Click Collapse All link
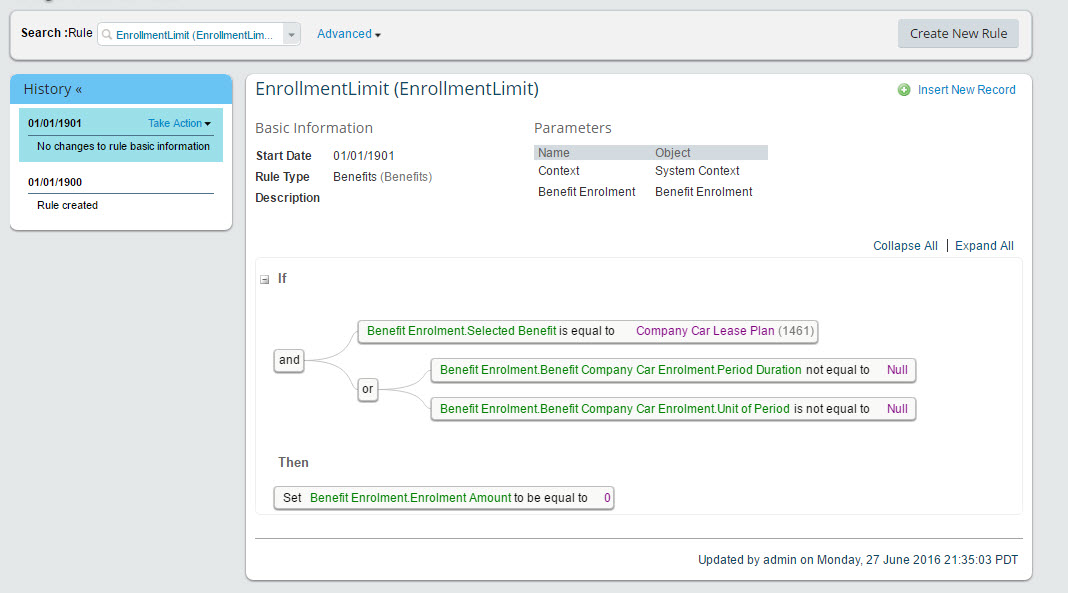 [x=905, y=246]
